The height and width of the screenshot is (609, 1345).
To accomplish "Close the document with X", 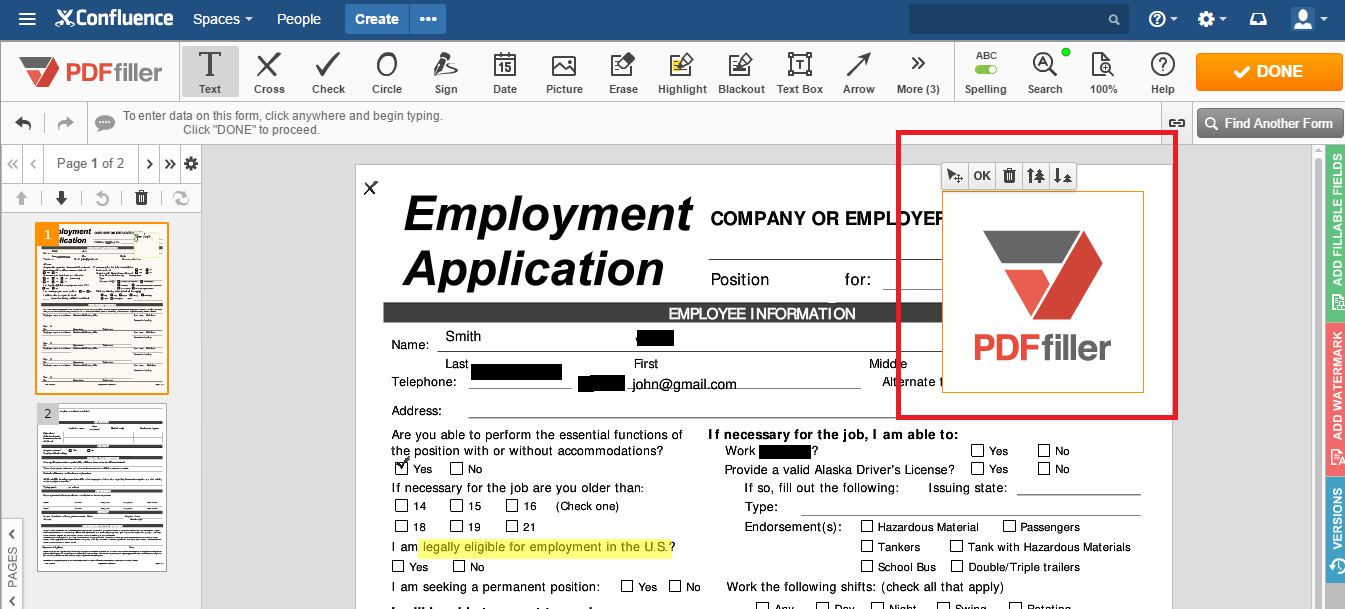I will [x=370, y=187].
